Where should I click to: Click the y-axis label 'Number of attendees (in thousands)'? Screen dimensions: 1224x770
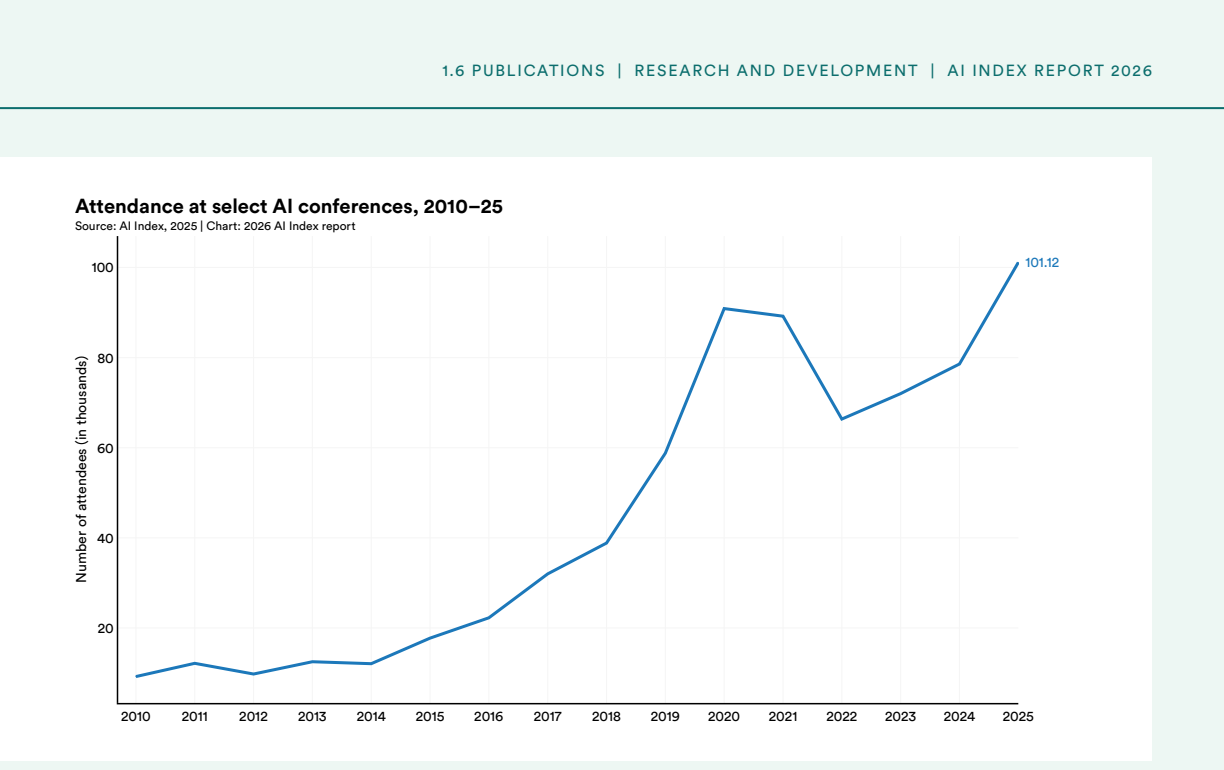tap(82, 469)
